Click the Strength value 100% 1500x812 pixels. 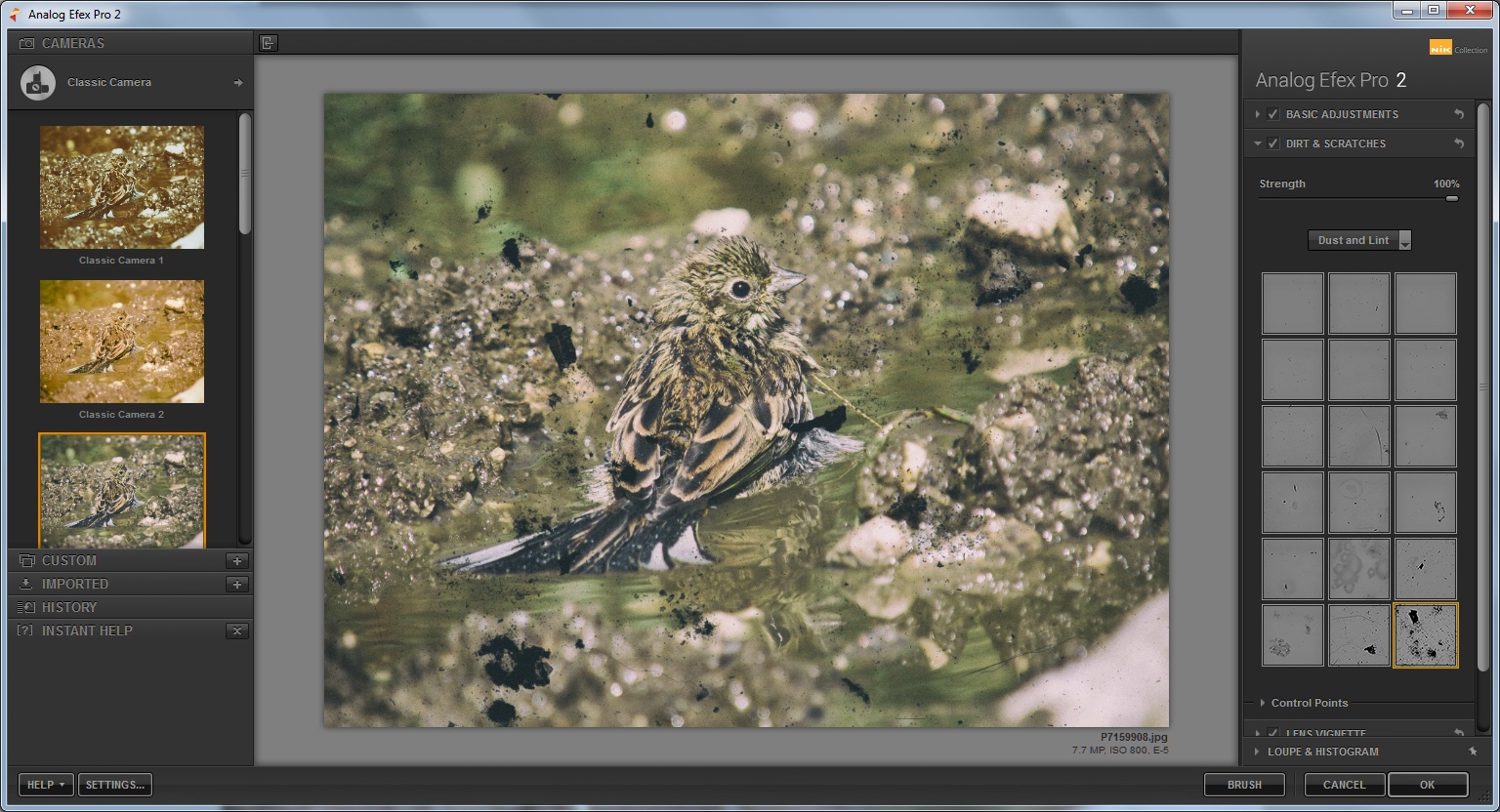click(1446, 183)
